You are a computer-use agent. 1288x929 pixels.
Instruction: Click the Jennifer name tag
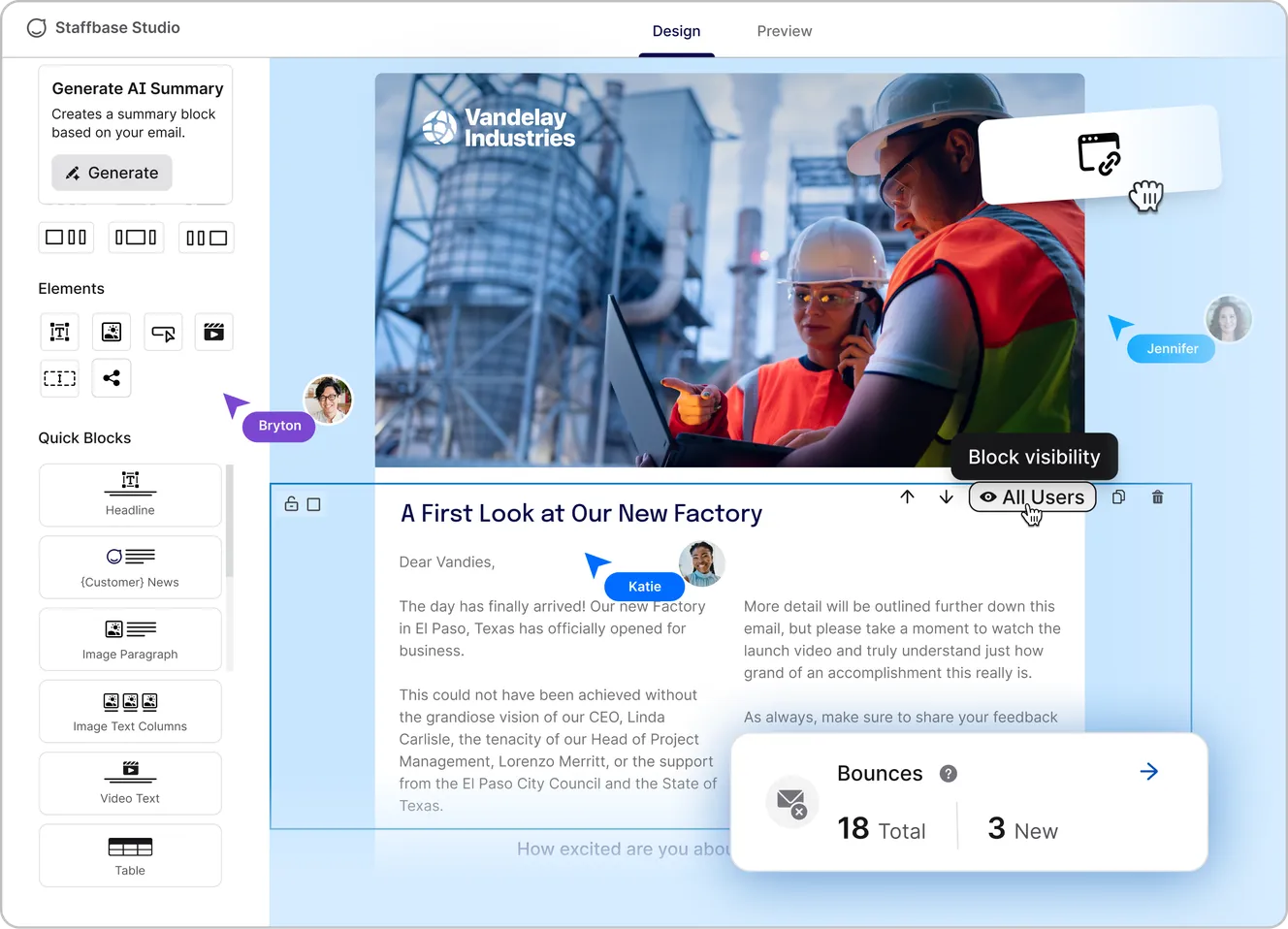click(x=1172, y=349)
